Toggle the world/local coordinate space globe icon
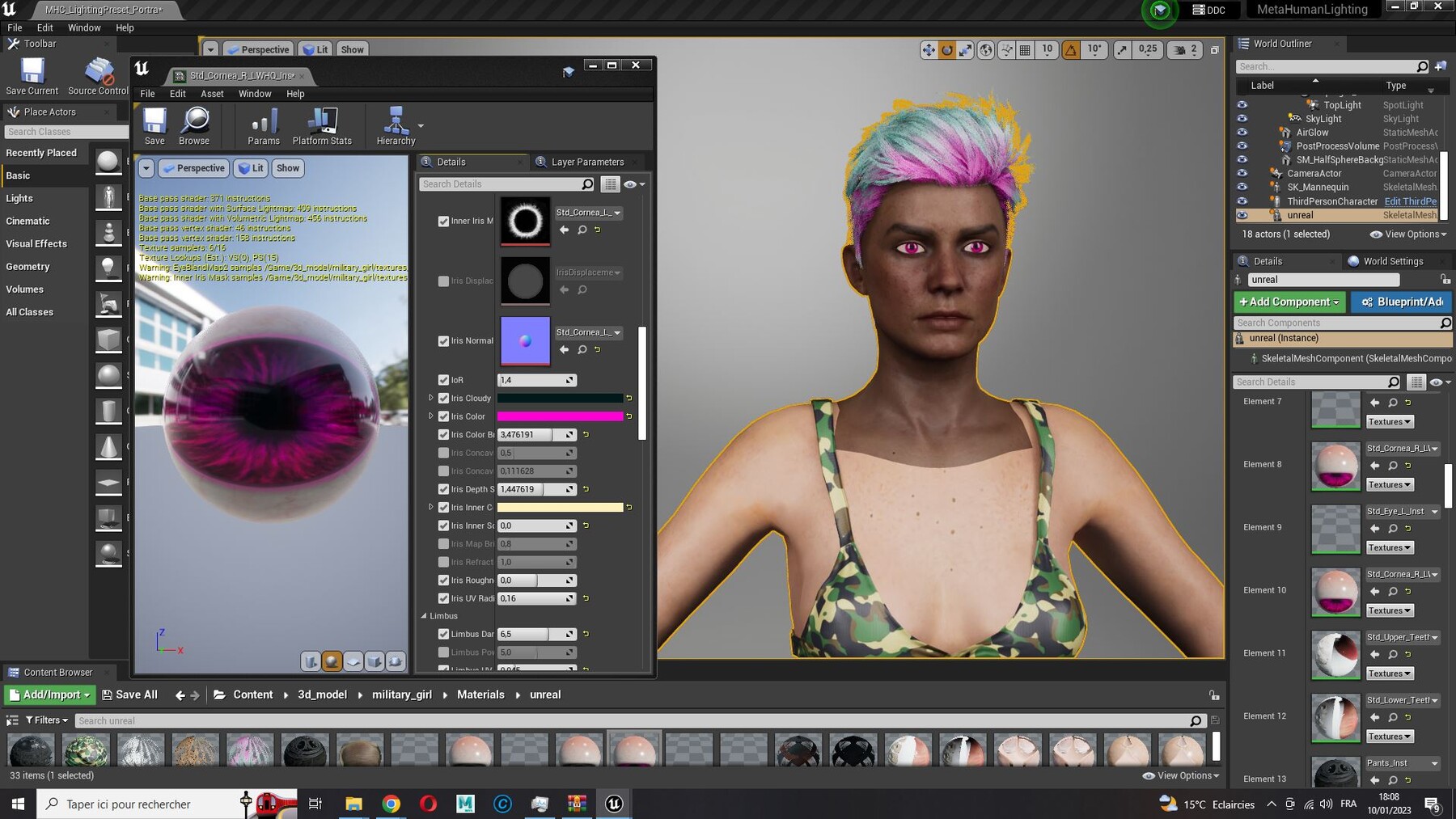 [x=986, y=50]
